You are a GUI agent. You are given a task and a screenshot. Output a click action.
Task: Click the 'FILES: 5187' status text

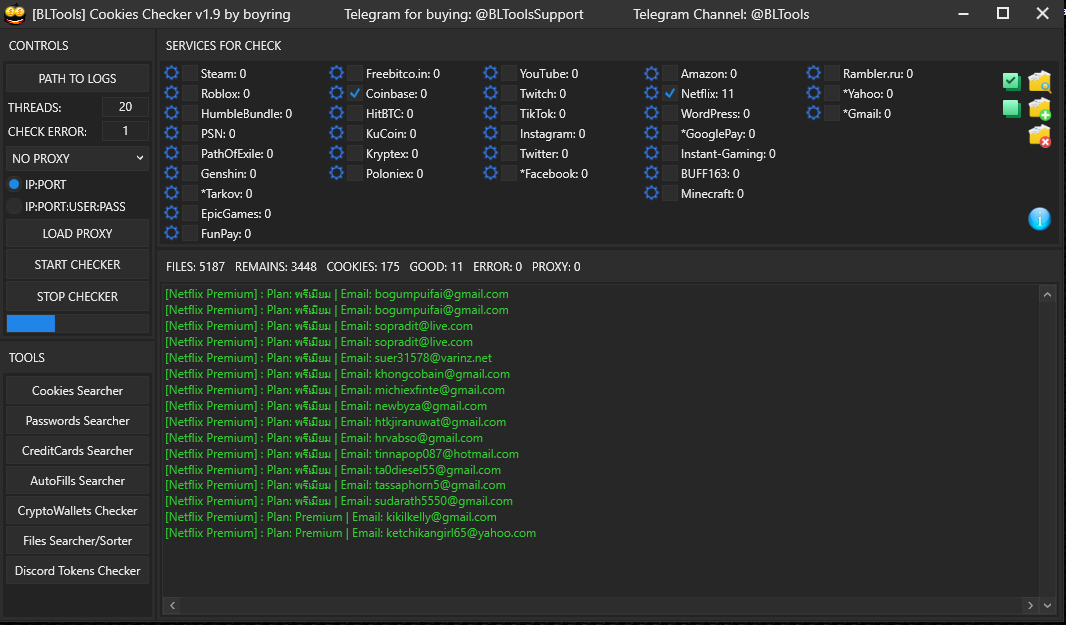click(x=195, y=267)
